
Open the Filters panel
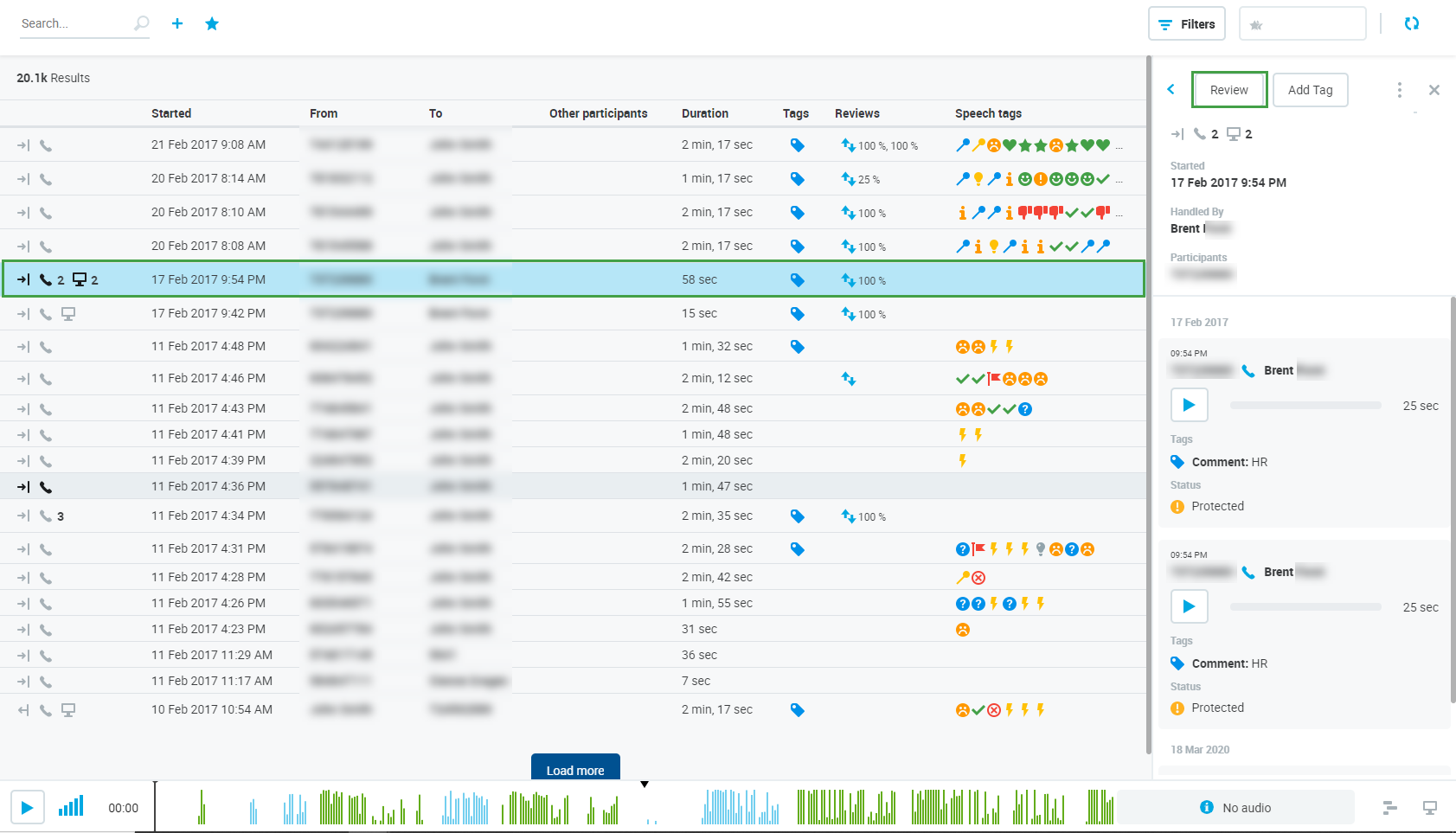click(1187, 24)
